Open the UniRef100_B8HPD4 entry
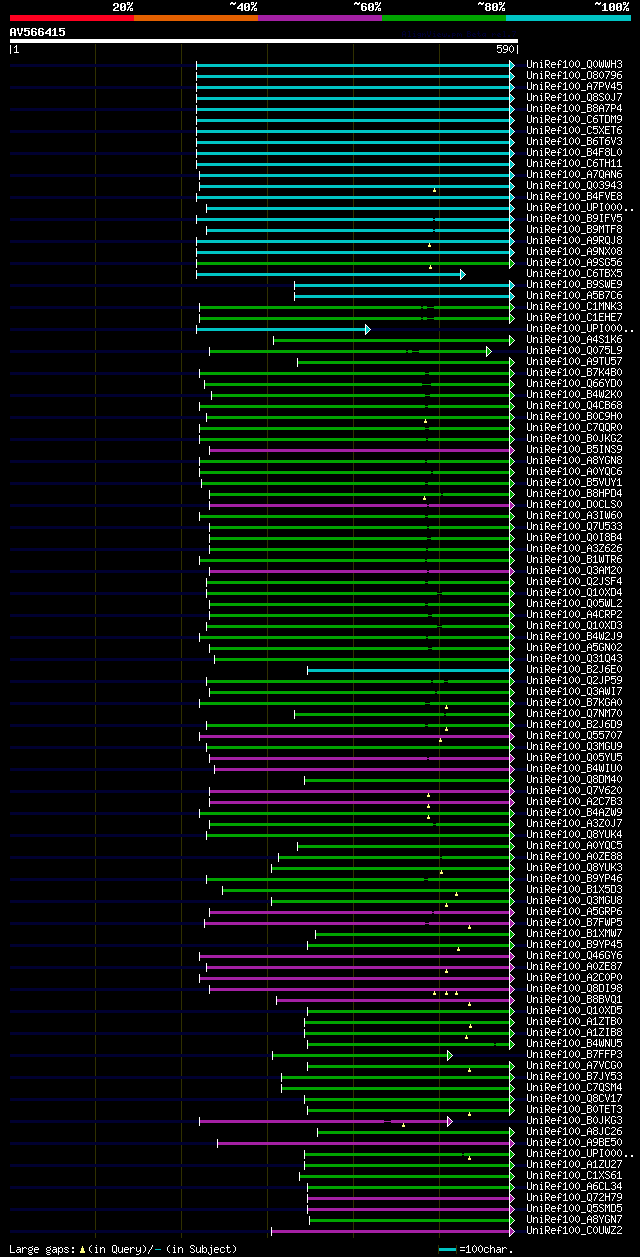The width and height of the screenshot is (640, 1257). (x=574, y=493)
